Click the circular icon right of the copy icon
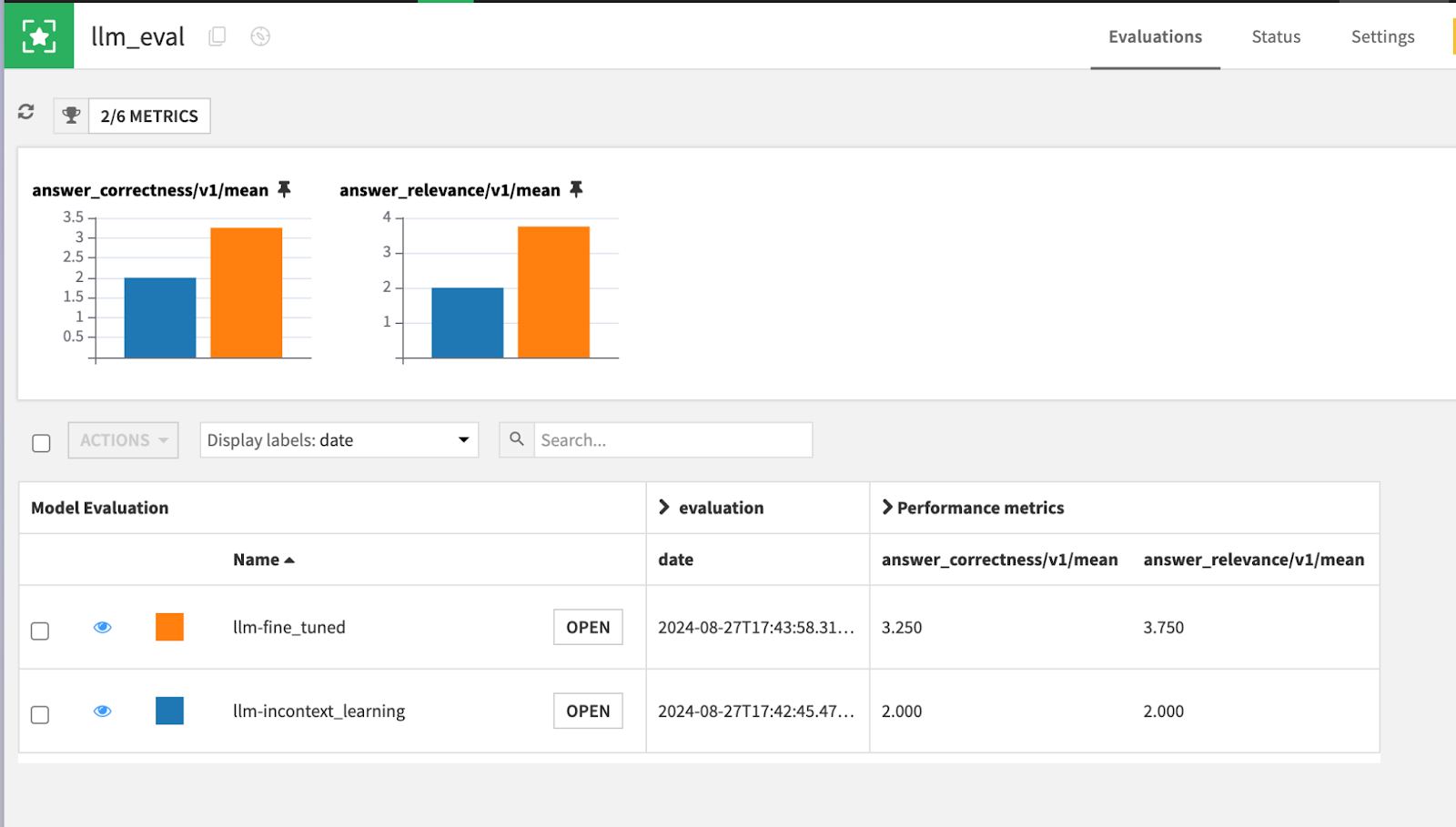 click(260, 36)
